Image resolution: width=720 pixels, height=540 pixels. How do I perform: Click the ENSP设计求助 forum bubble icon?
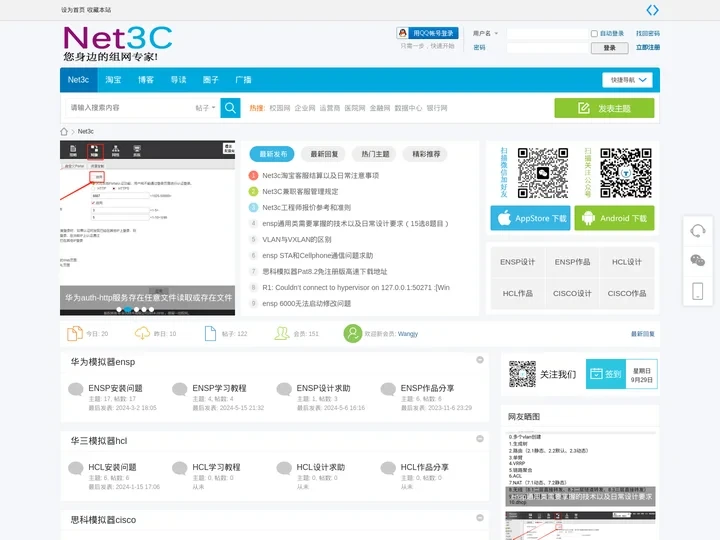284,389
